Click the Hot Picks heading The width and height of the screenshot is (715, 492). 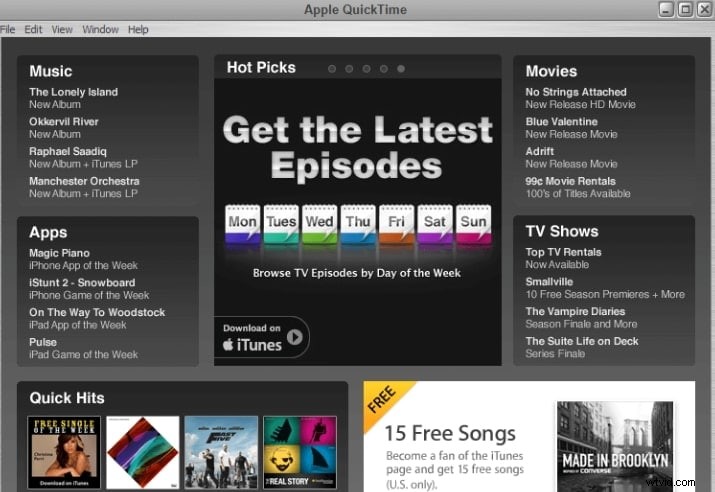pyautogui.click(x=261, y=67)
